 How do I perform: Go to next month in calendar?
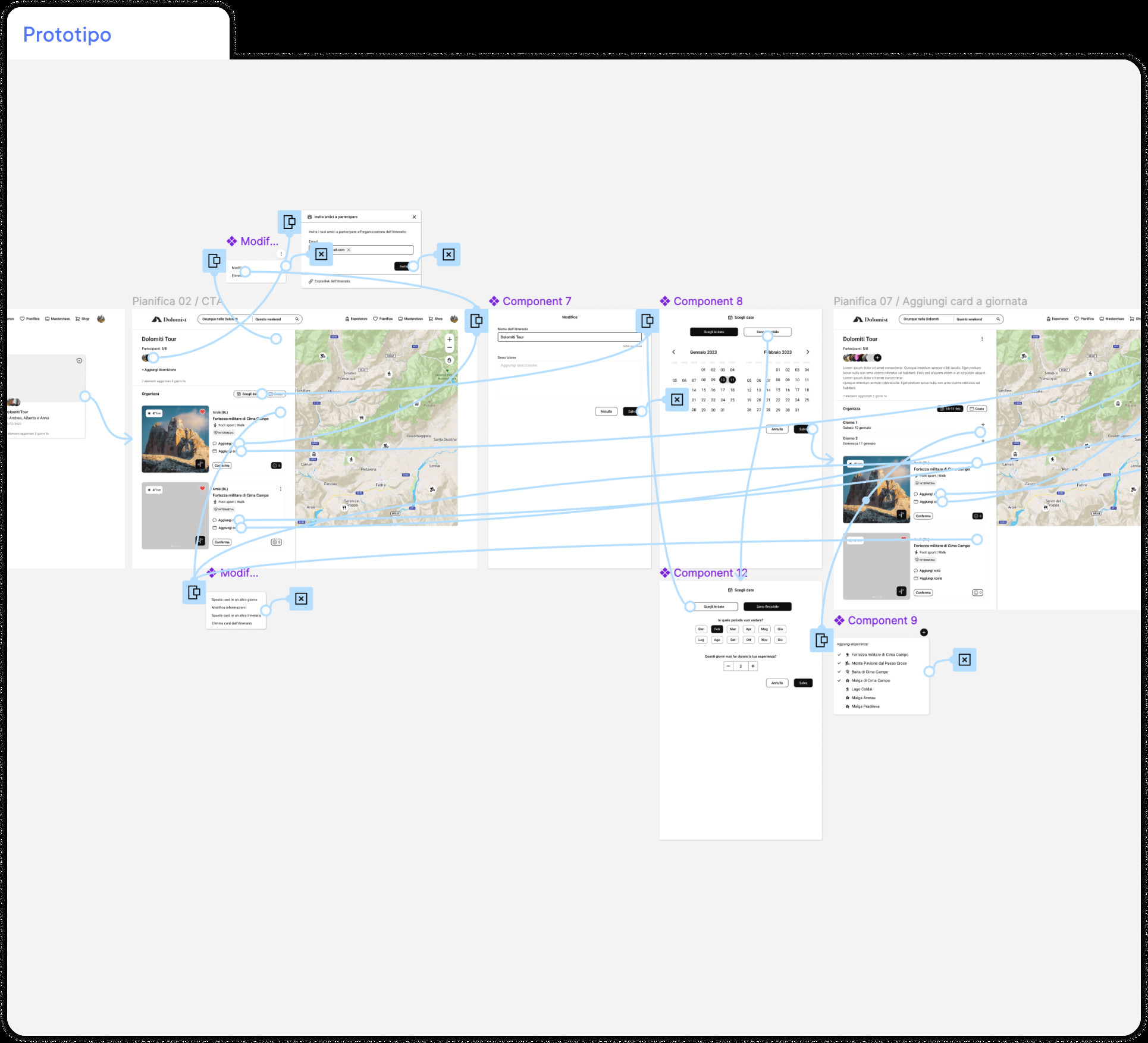807,352
